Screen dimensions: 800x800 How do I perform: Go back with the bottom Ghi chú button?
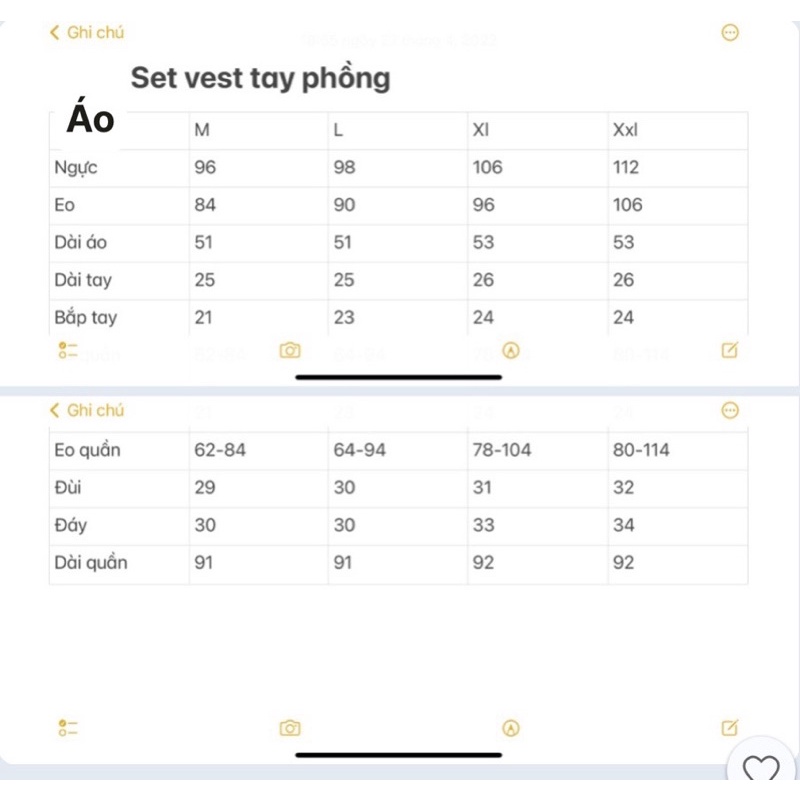point(86,410)
